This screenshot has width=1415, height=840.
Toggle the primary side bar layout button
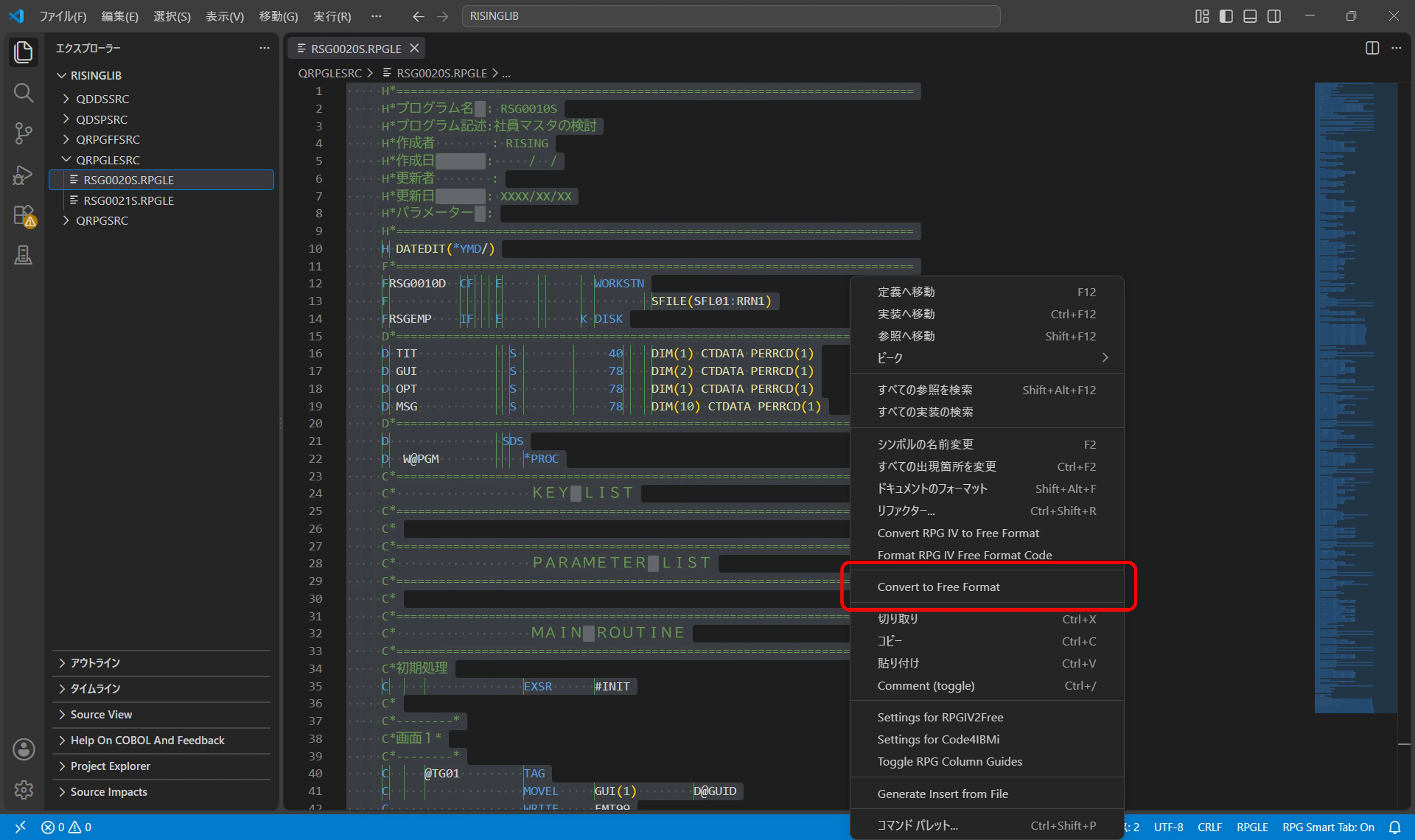1226,16
